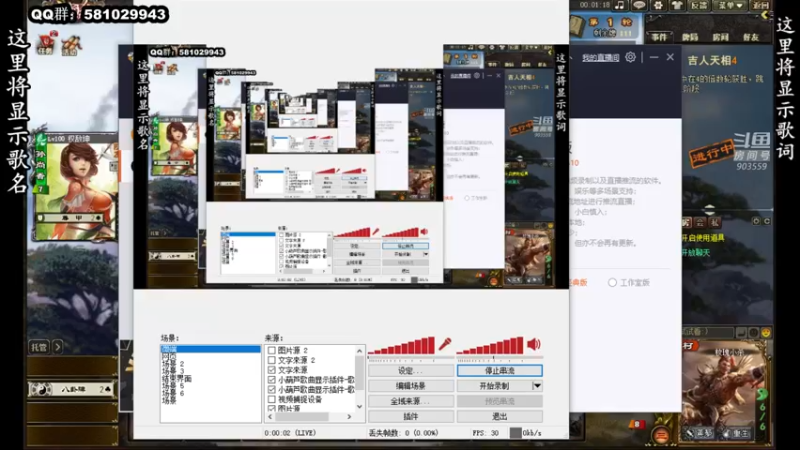Click the yellow collapse arrow in game panel

pyautogui.click(x=764, y=15)
